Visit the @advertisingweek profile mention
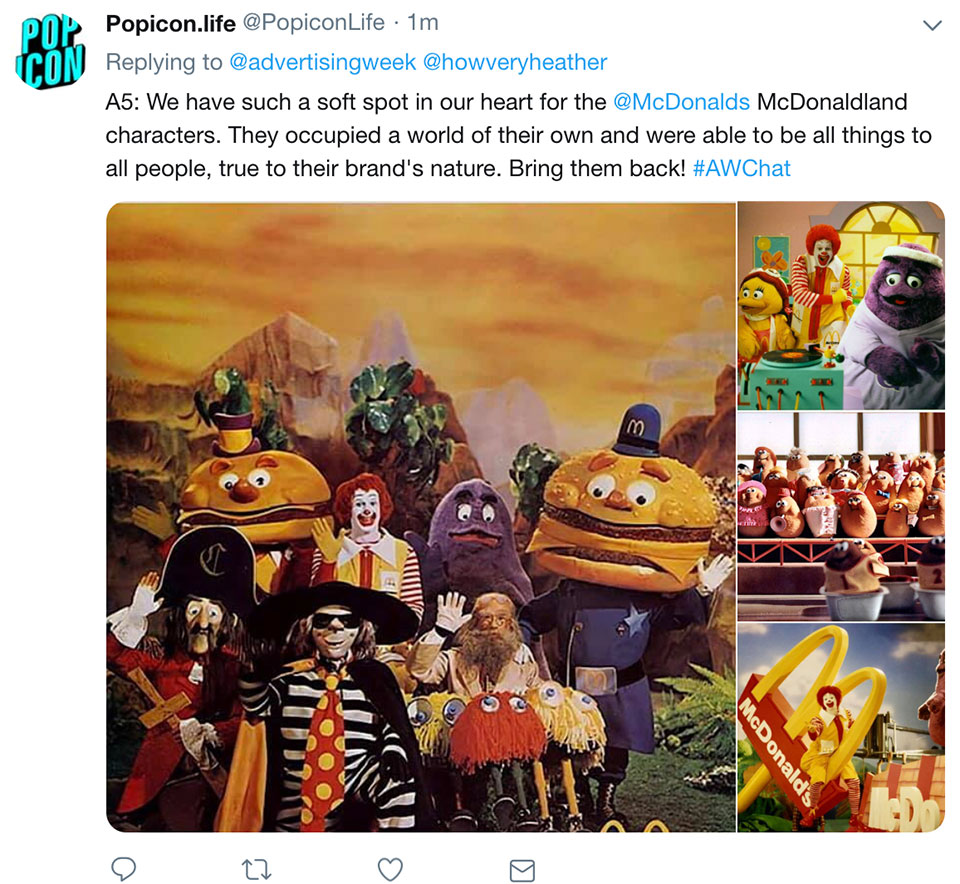 click(322, 62)
